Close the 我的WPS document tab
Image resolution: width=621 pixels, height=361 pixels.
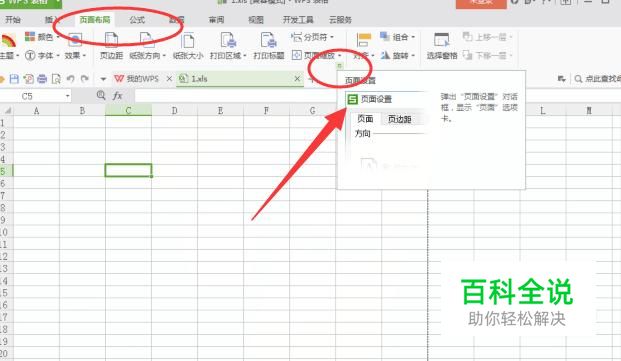pos(169,79)
